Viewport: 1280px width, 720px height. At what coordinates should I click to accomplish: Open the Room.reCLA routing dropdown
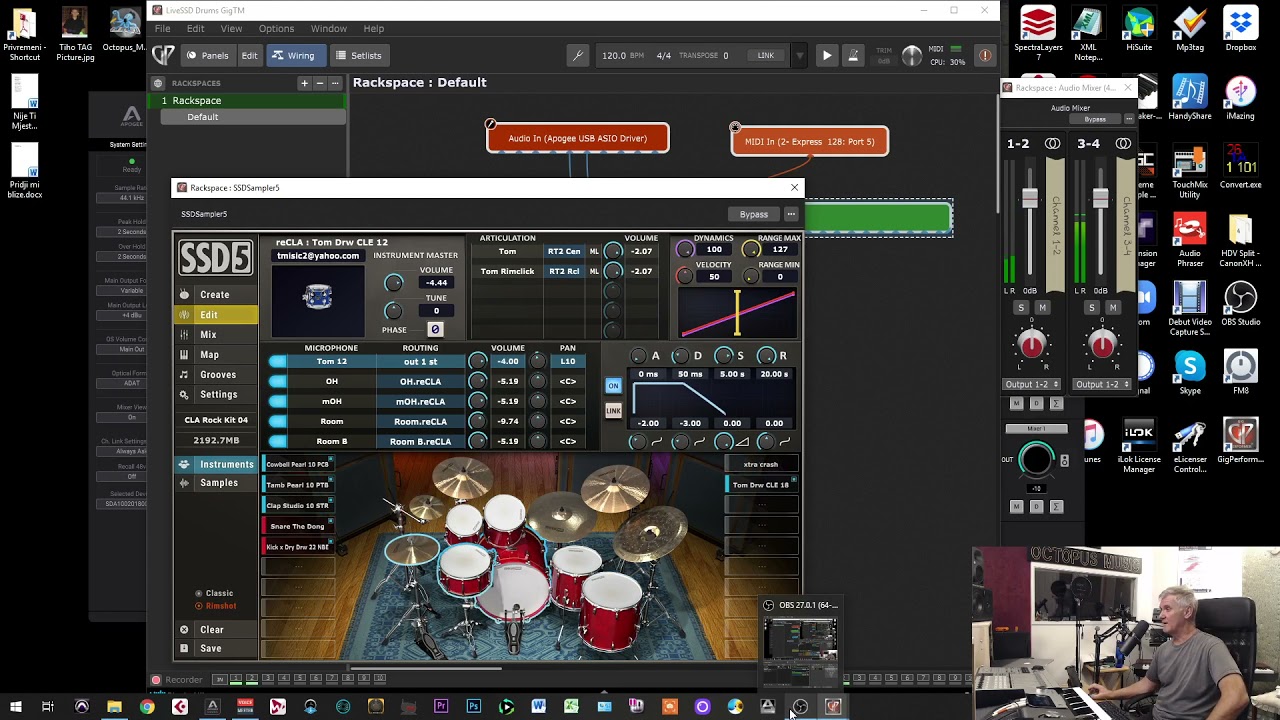420,421
